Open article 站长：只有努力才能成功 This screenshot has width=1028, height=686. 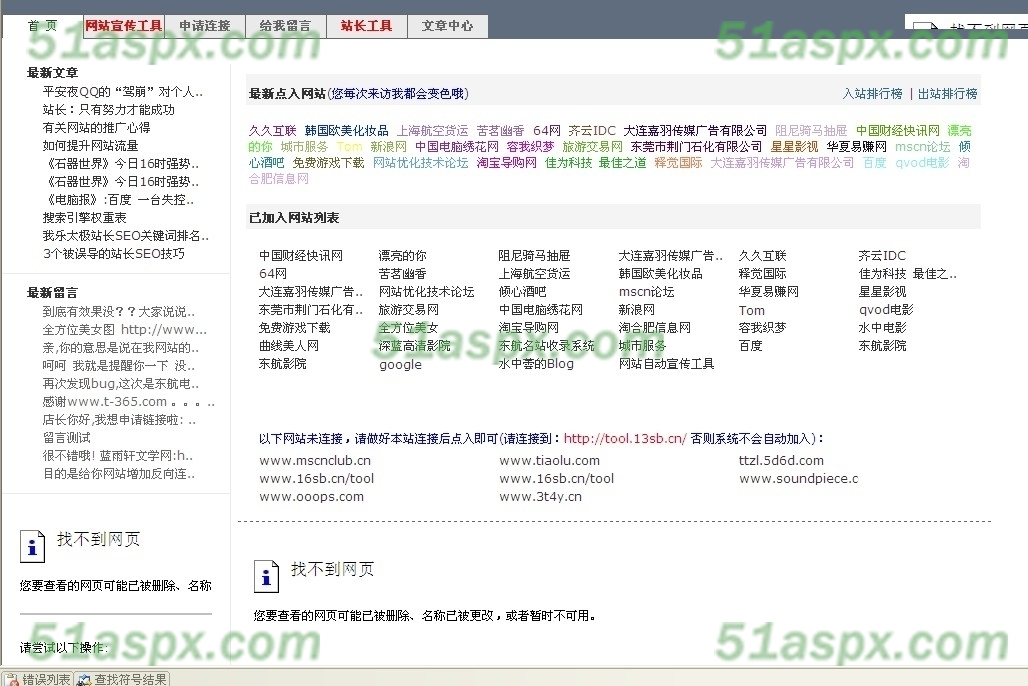pyautogui.click(x=109, y=110)
